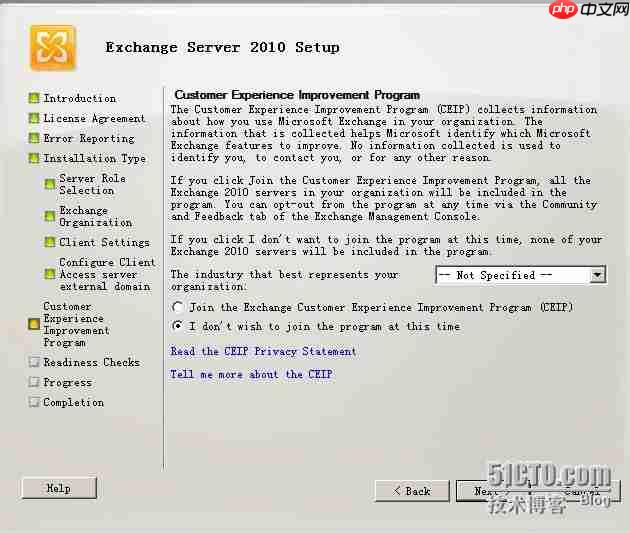Click the Exchange Server logo icon
This screenshot has width=630, height=533.
tap(52, 48)
